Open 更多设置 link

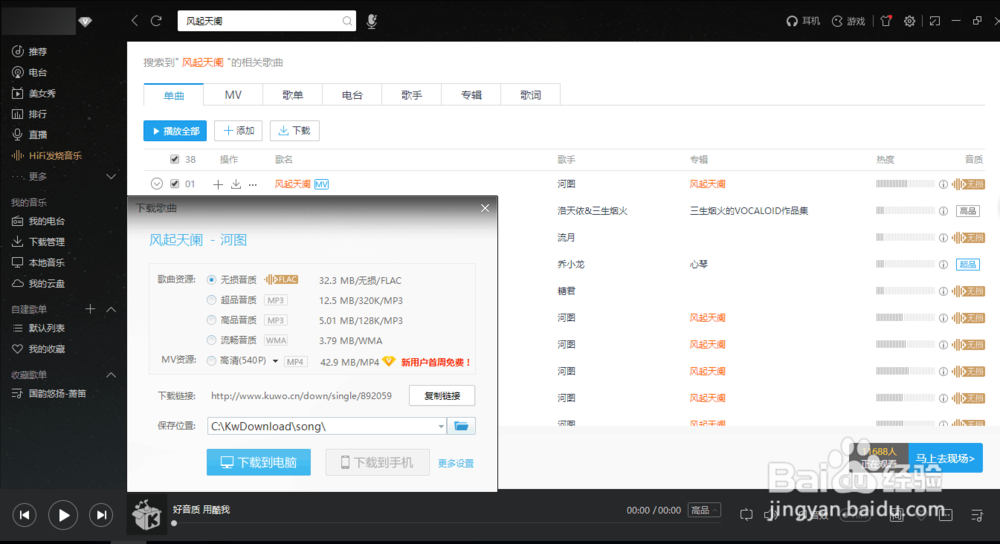455,464
